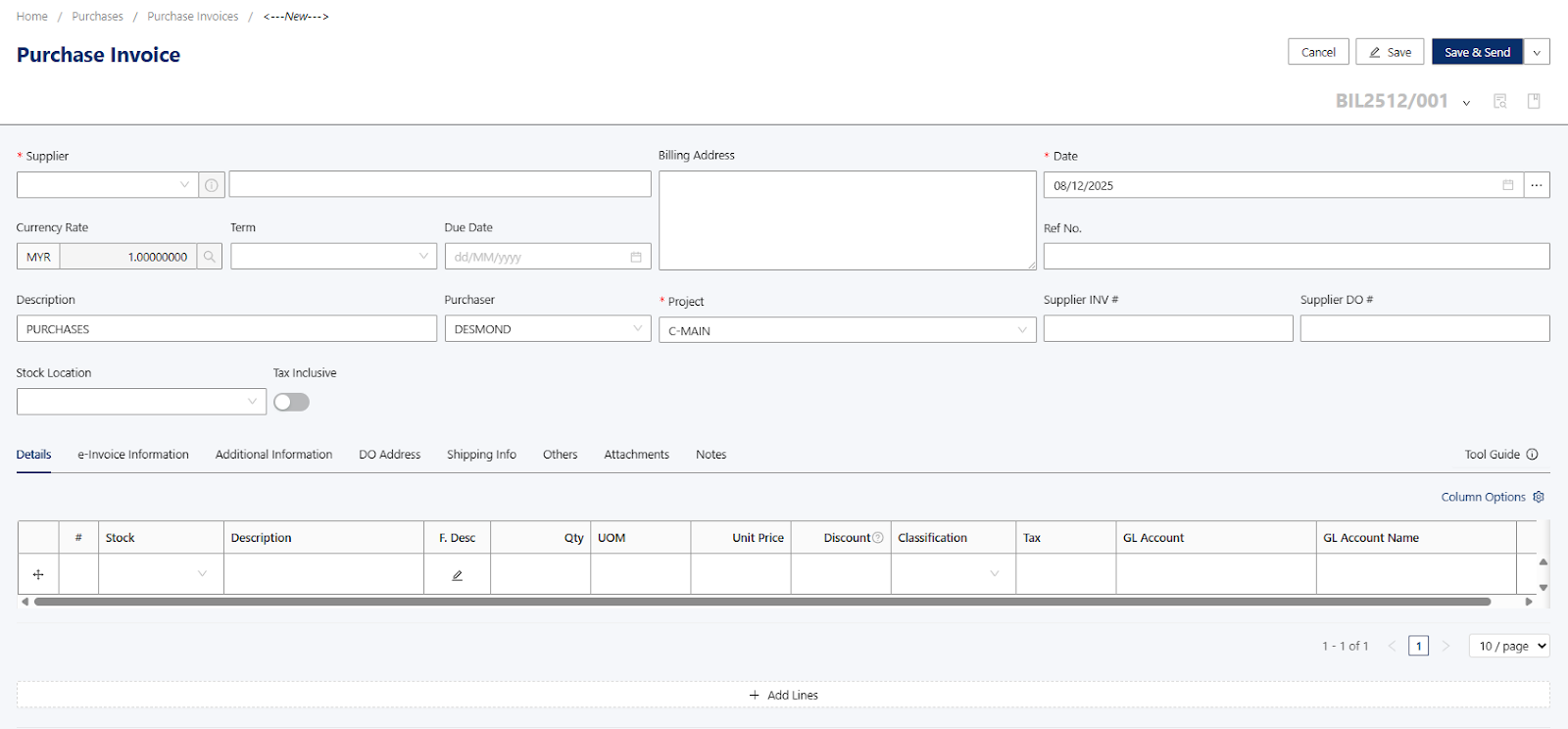Click the Tool Guide info icon
The height and width of the screenshot is (729, 1568).
1533,455
